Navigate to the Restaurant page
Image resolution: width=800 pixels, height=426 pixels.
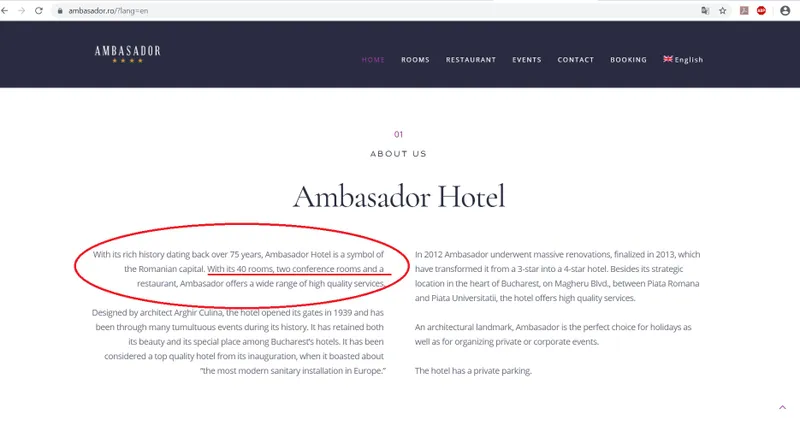tap(471, 60)
